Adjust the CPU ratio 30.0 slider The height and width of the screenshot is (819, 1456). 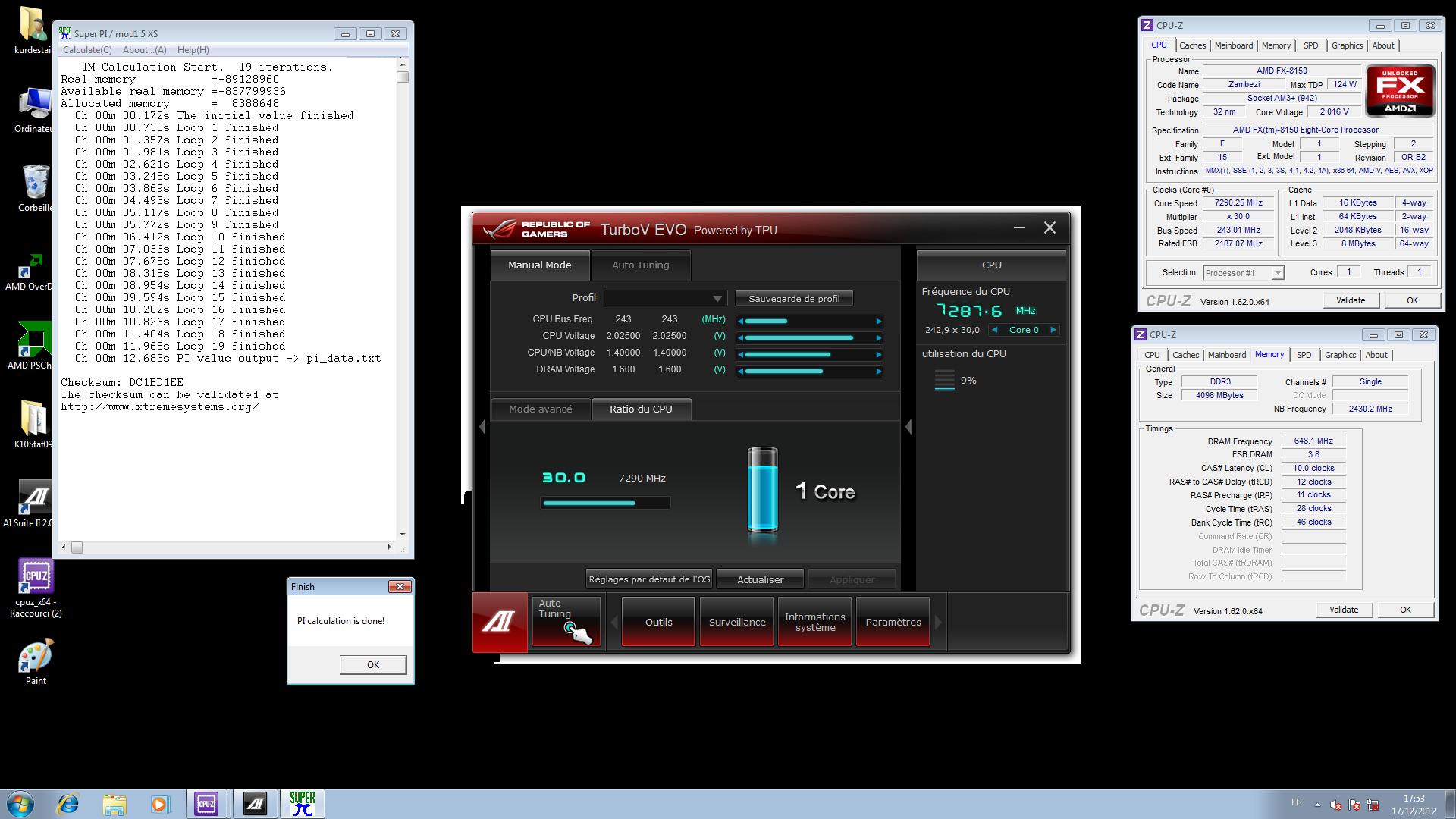click(605, 503)
